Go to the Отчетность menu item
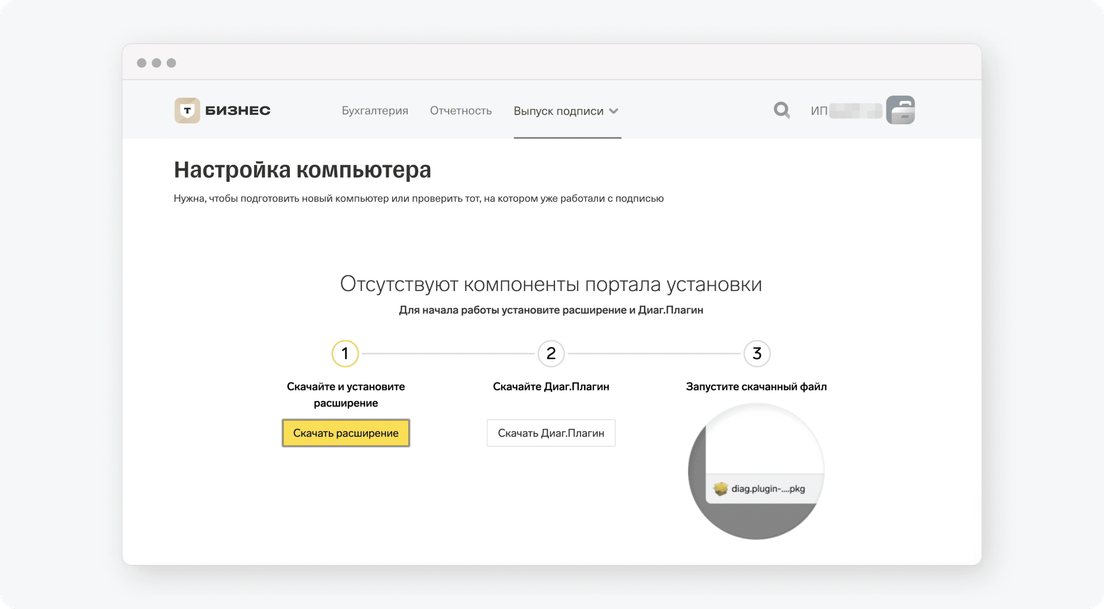Viewport: 1104px width, 609px height. pyautogui.click(x=461, y=111)
